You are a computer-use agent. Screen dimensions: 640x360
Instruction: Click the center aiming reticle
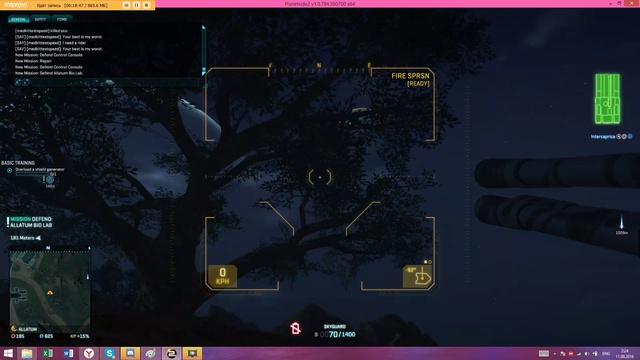click(x=320, y=177)
